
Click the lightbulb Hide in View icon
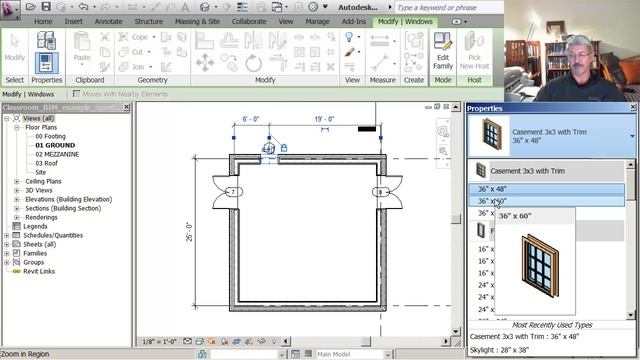349,37
